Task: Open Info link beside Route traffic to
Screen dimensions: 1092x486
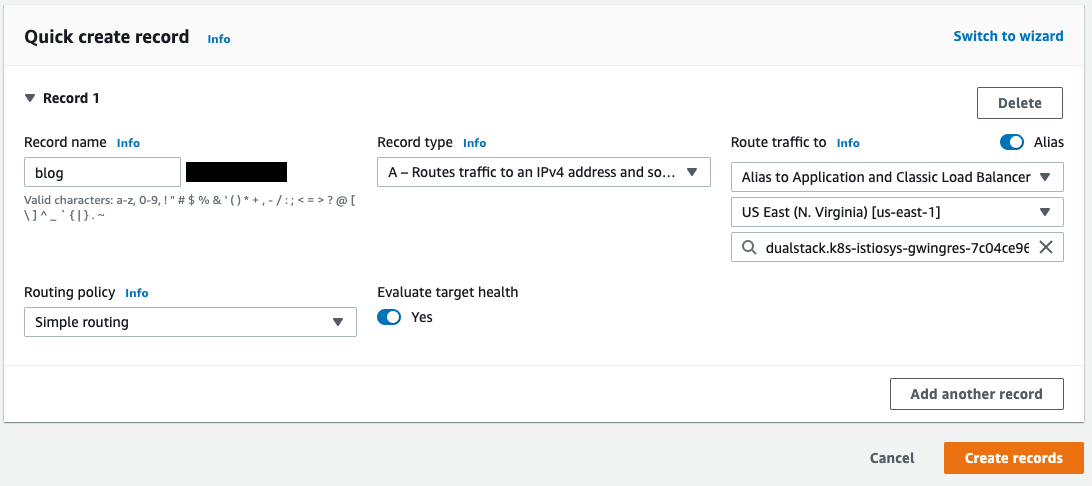Action: 848,143
